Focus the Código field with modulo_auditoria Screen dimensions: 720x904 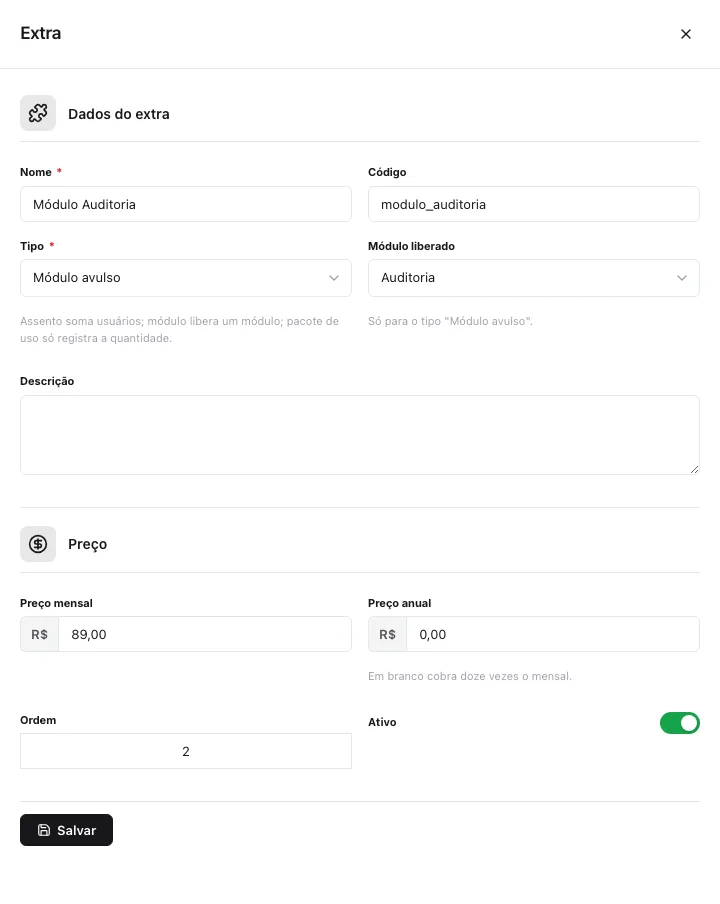(x=534, y=204)
